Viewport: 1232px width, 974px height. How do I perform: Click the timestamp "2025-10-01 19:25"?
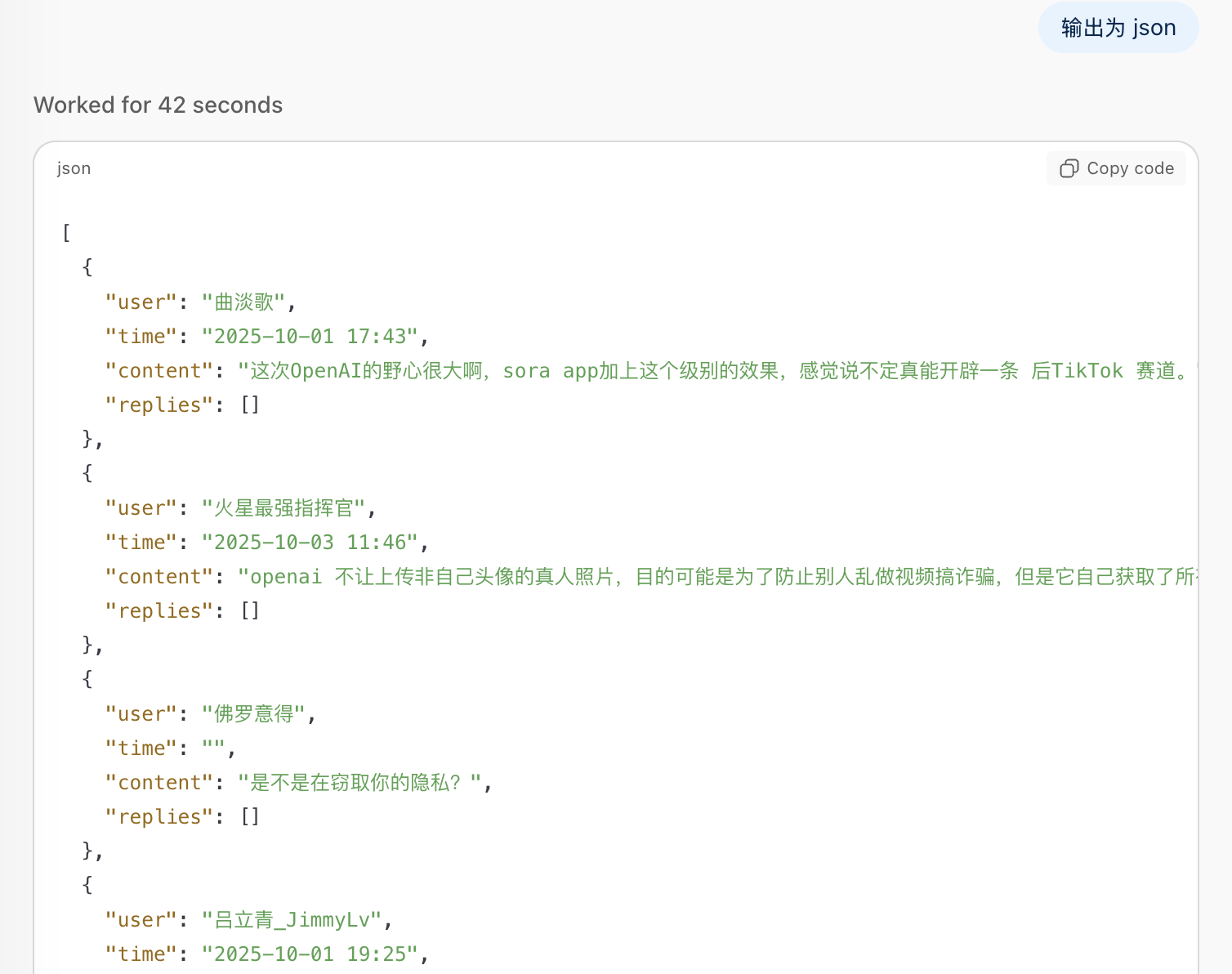[310, 954]
